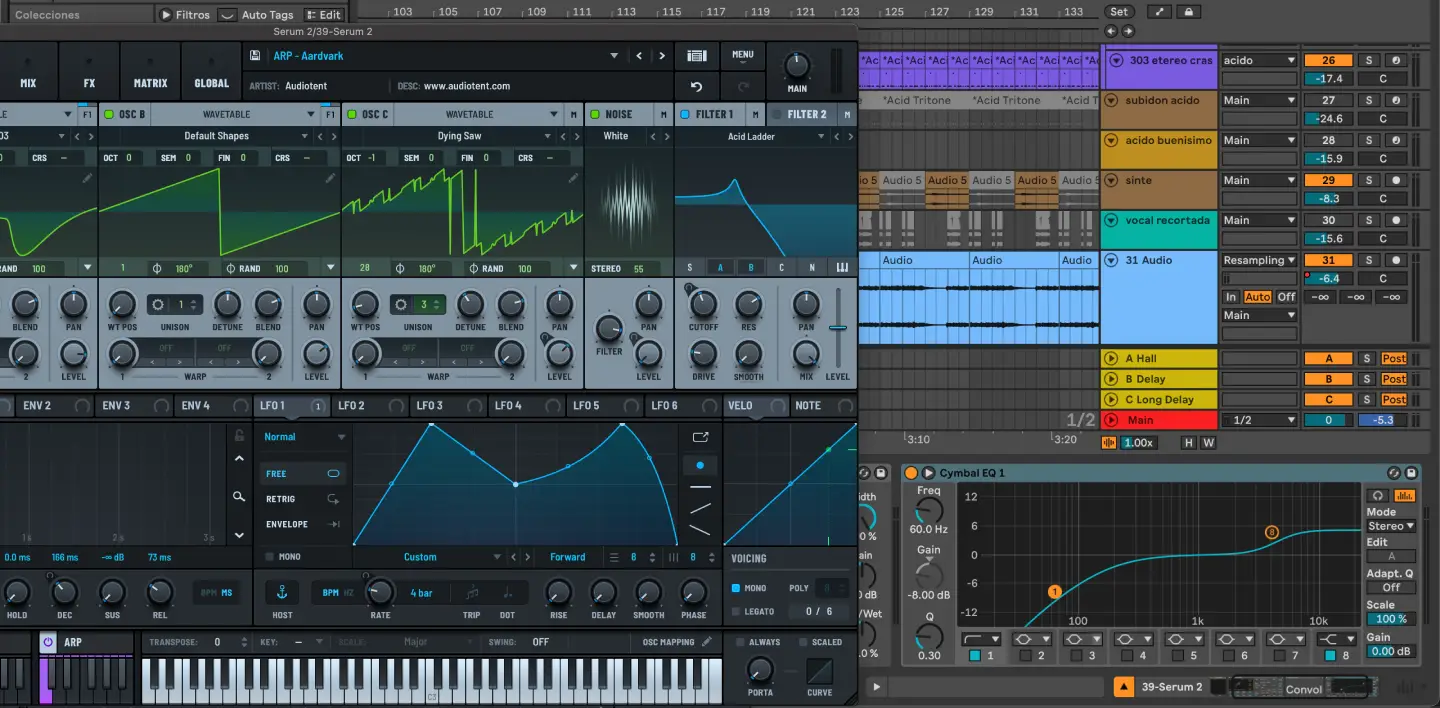
Task: Click the envelope zoom magnifier icon
Action: tap(238, 496)
